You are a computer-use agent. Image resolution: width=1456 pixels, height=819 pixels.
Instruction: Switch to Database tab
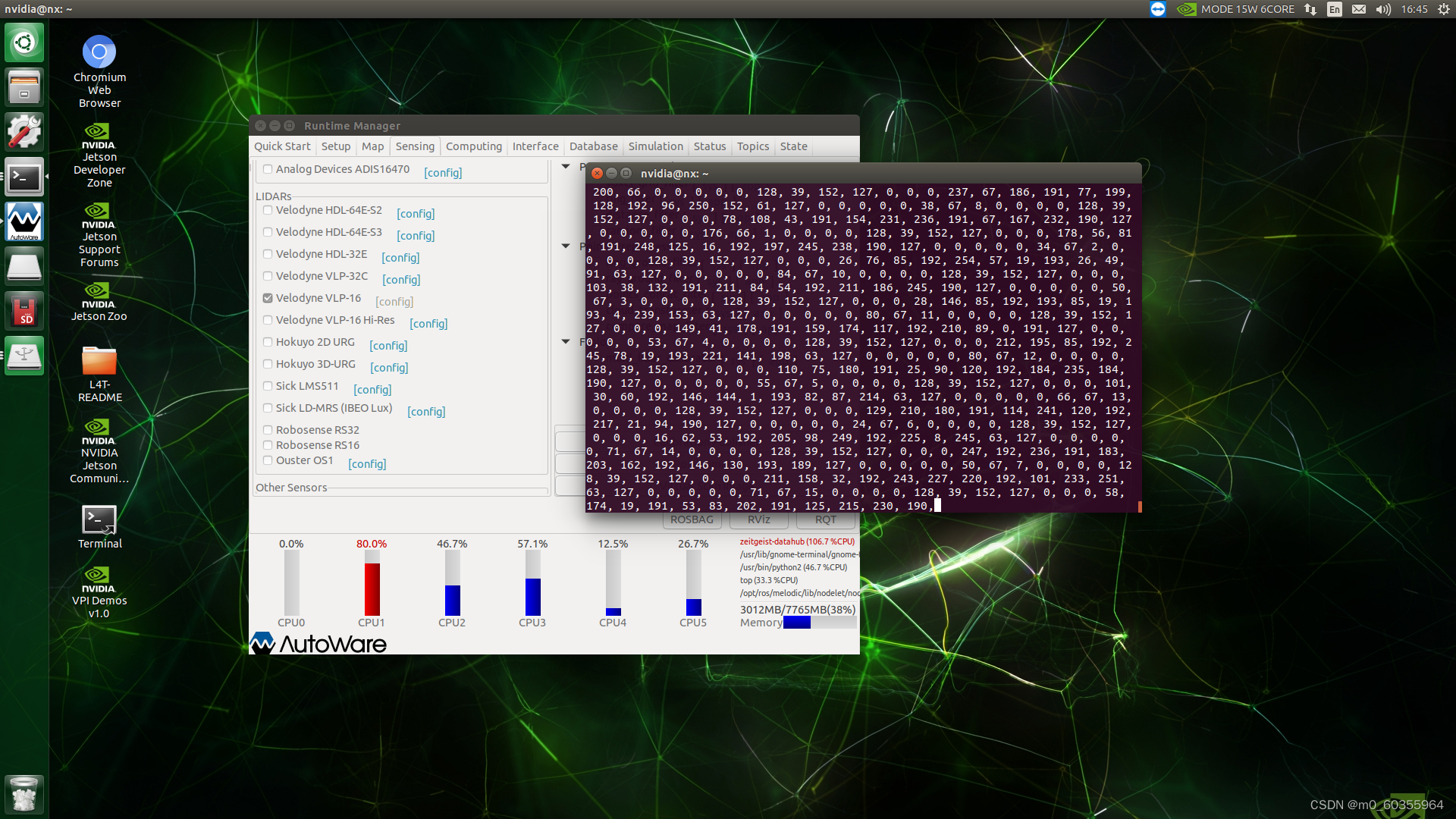594,146
